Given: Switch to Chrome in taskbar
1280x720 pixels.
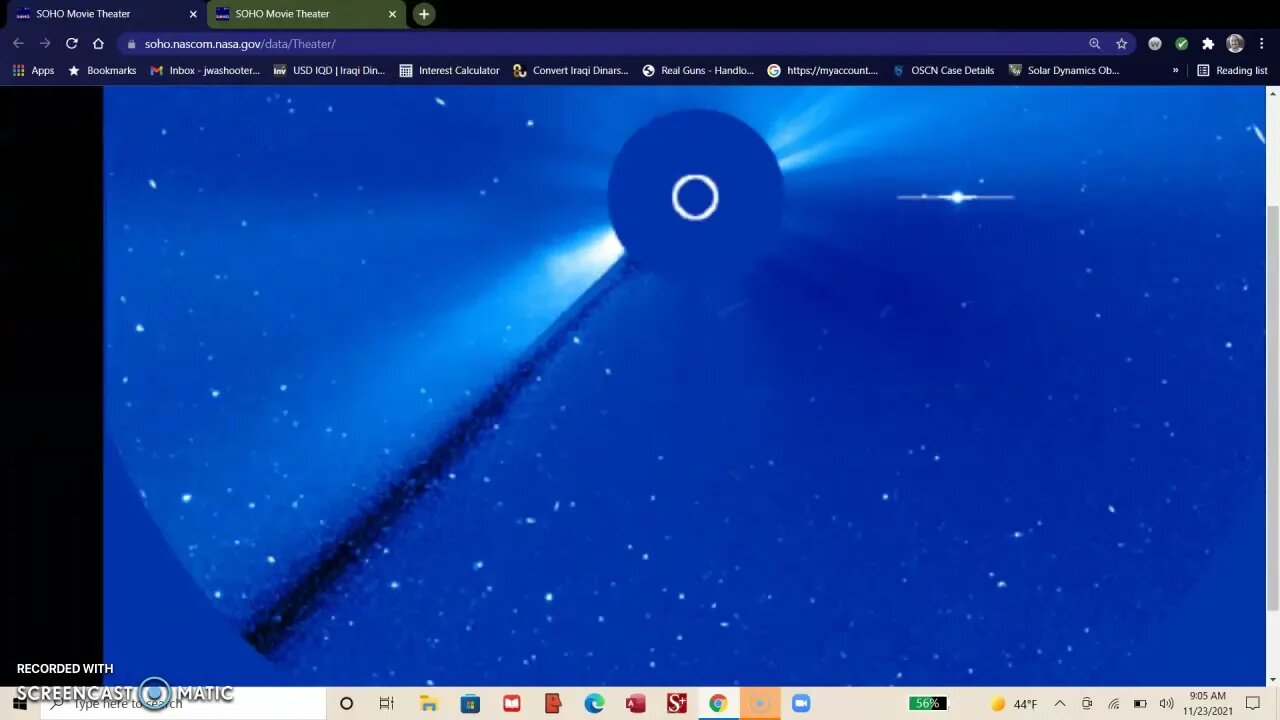Looking at the screenshot, I should [x=718, y=704].
